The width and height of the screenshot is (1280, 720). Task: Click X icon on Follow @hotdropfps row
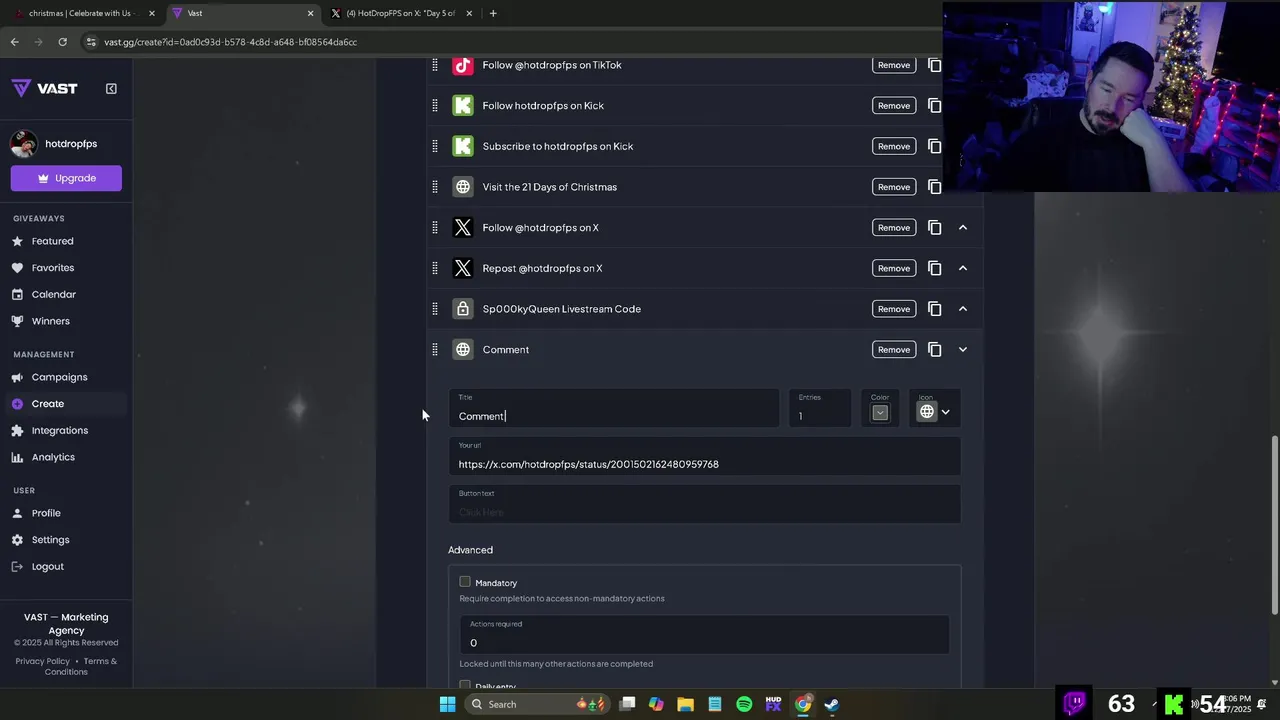[462, 227]
